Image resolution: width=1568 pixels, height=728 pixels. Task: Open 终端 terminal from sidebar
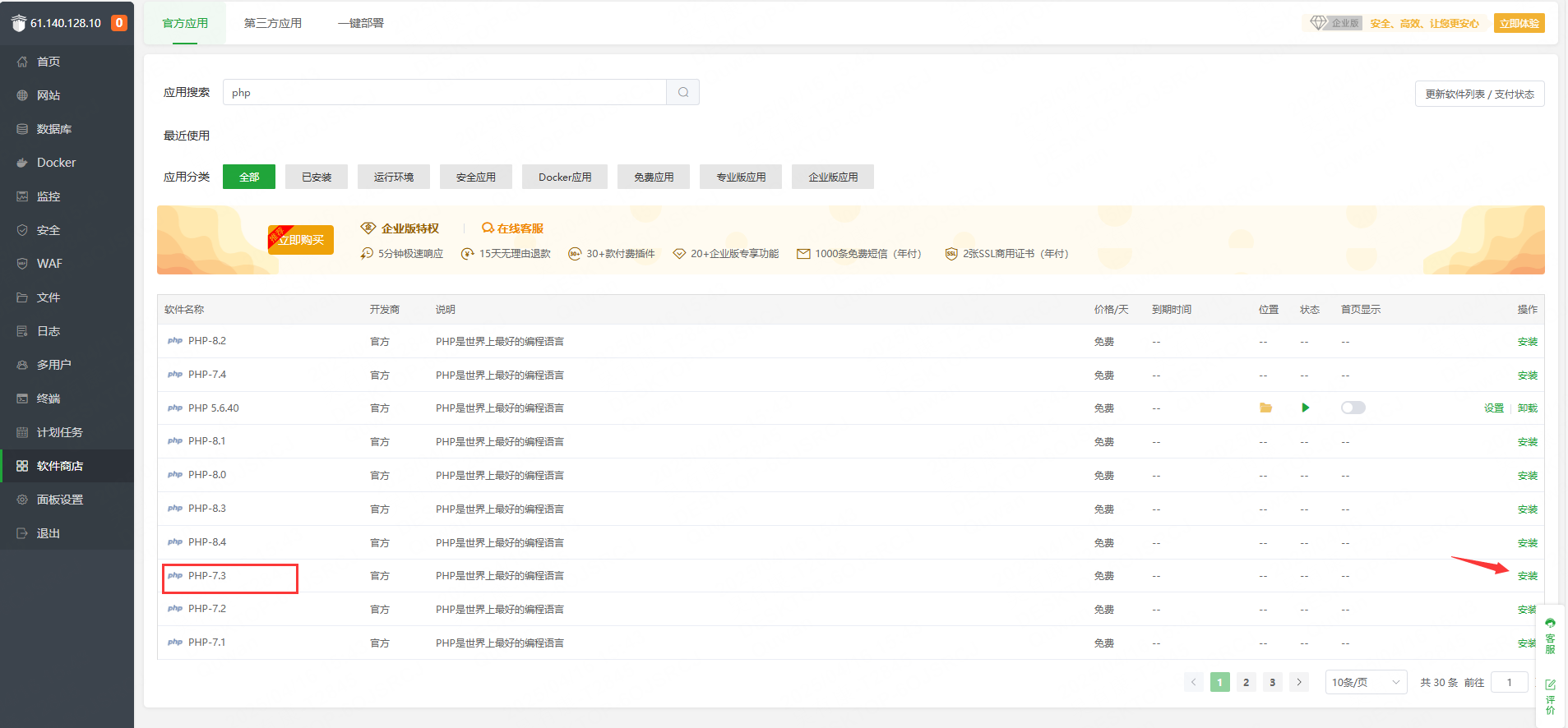coord(49,399)
